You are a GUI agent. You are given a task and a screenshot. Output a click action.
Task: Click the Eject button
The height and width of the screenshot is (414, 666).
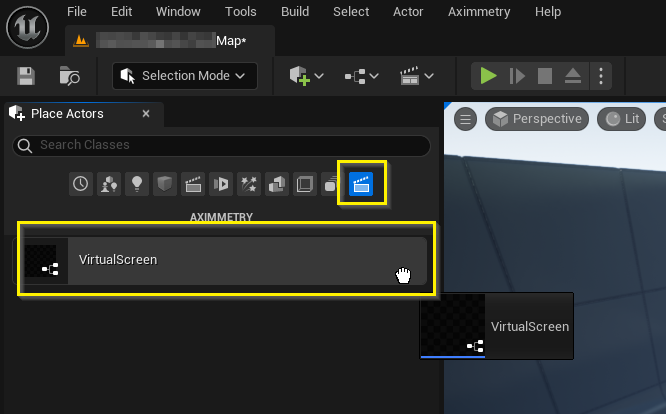[x=573, y=76]
